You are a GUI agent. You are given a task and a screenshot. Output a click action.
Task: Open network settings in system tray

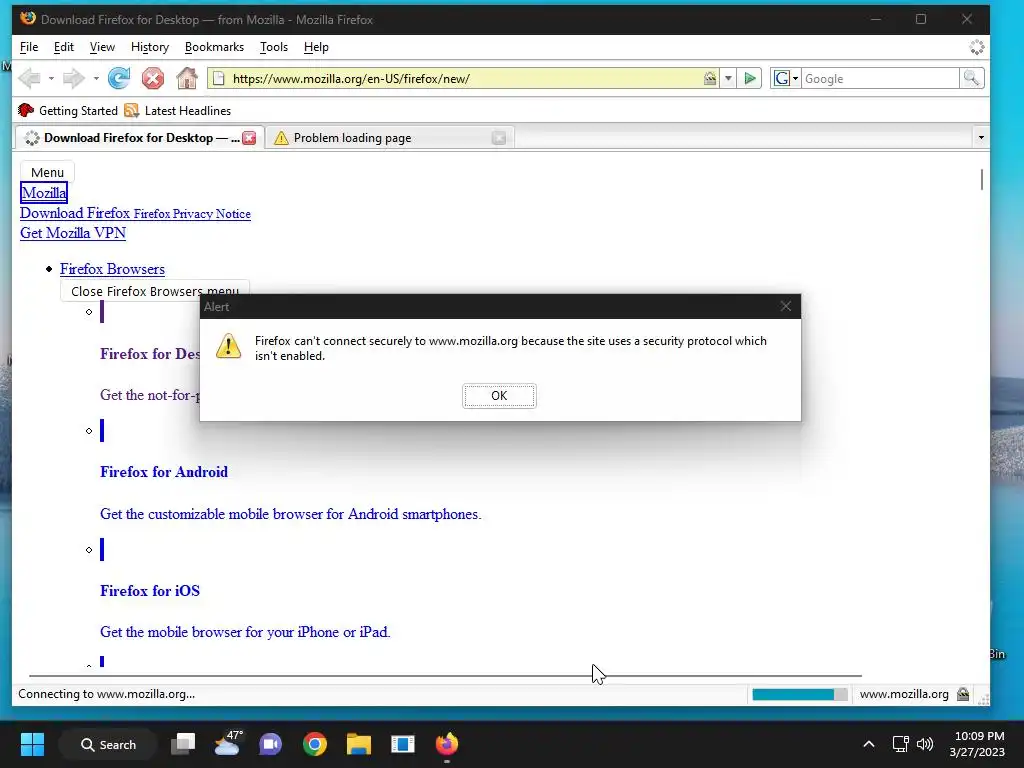tap(901, 744)
